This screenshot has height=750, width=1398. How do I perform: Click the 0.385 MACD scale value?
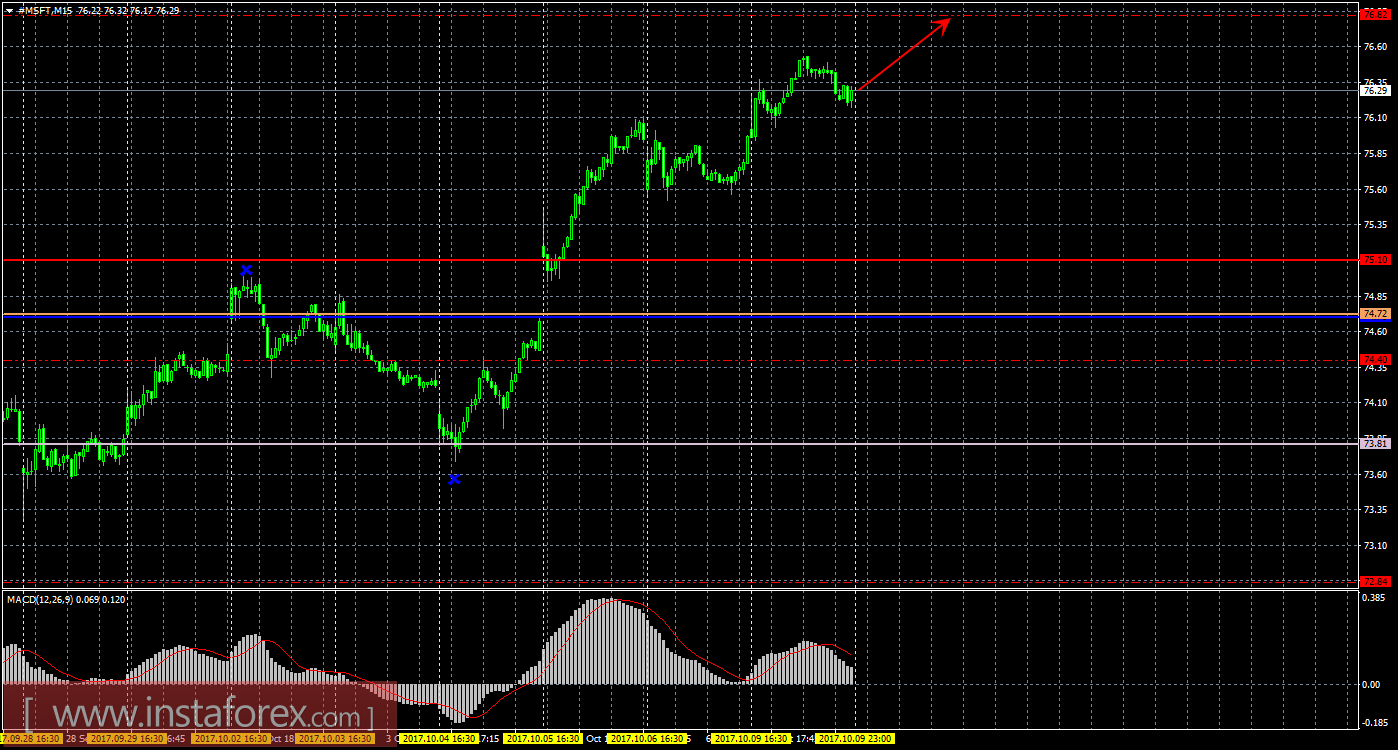pyautogui.click(x=1374, y=599)
